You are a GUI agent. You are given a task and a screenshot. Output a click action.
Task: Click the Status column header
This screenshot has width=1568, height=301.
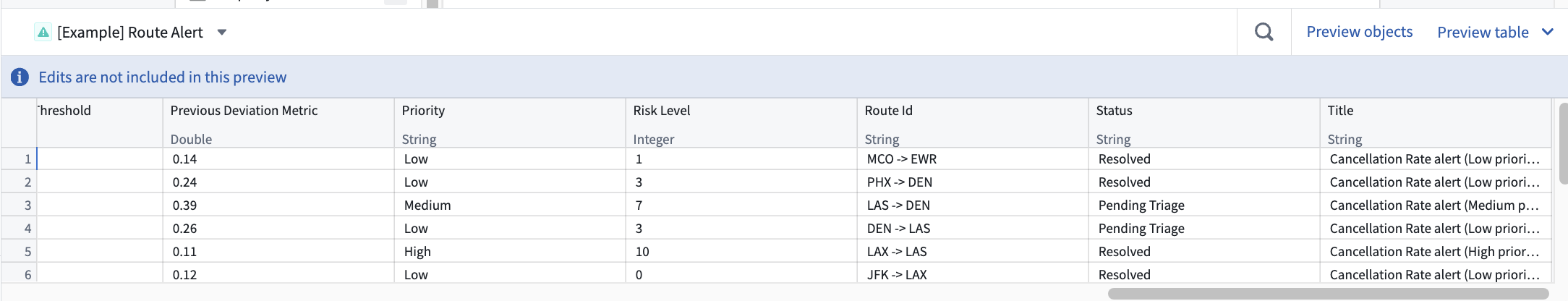click(x=1114, y=111)
